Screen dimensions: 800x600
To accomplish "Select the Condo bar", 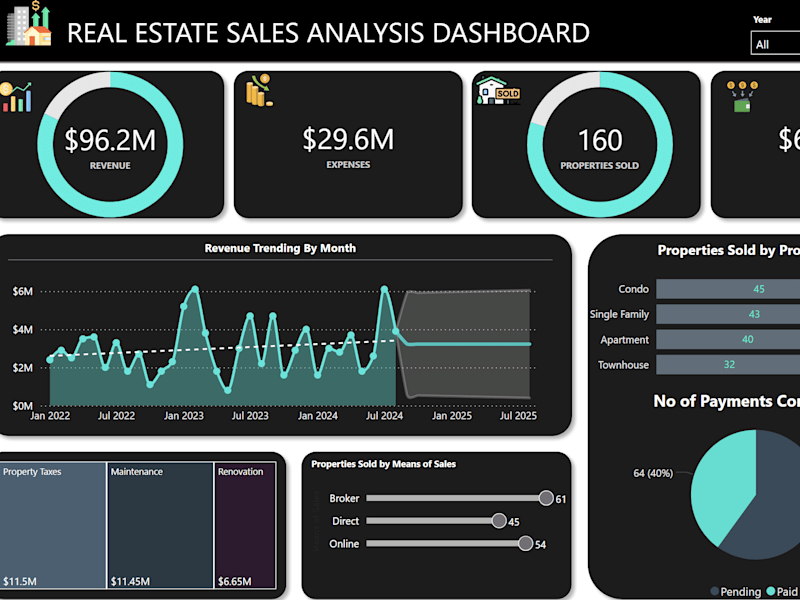I will tap(728, 289).
